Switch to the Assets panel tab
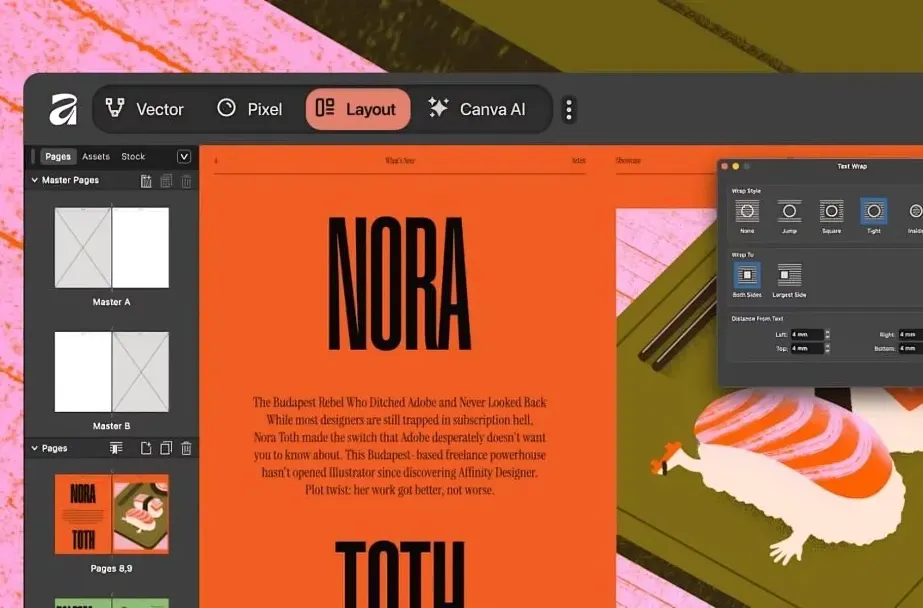 tap(96, 157)
